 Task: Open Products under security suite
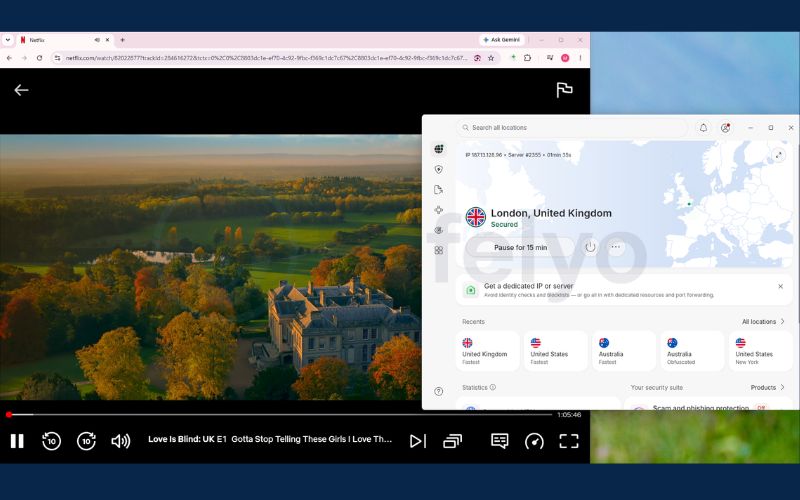tap(767, 388)
